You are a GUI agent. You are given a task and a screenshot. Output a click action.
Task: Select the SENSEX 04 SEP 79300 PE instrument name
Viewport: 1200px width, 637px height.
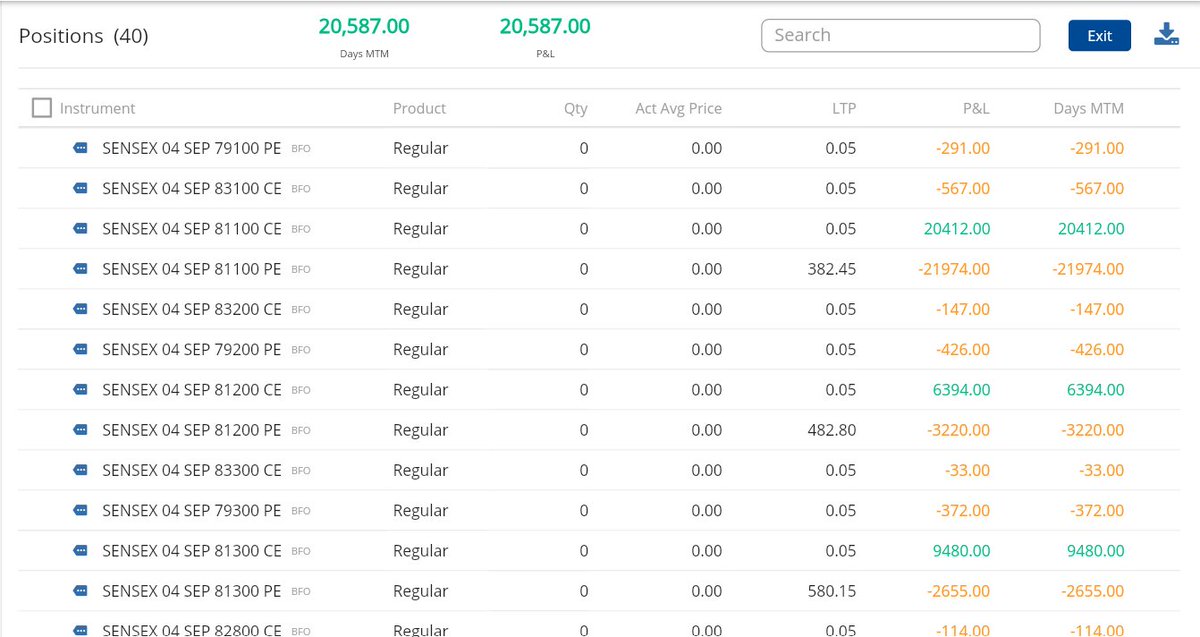(x=192, y=511)
